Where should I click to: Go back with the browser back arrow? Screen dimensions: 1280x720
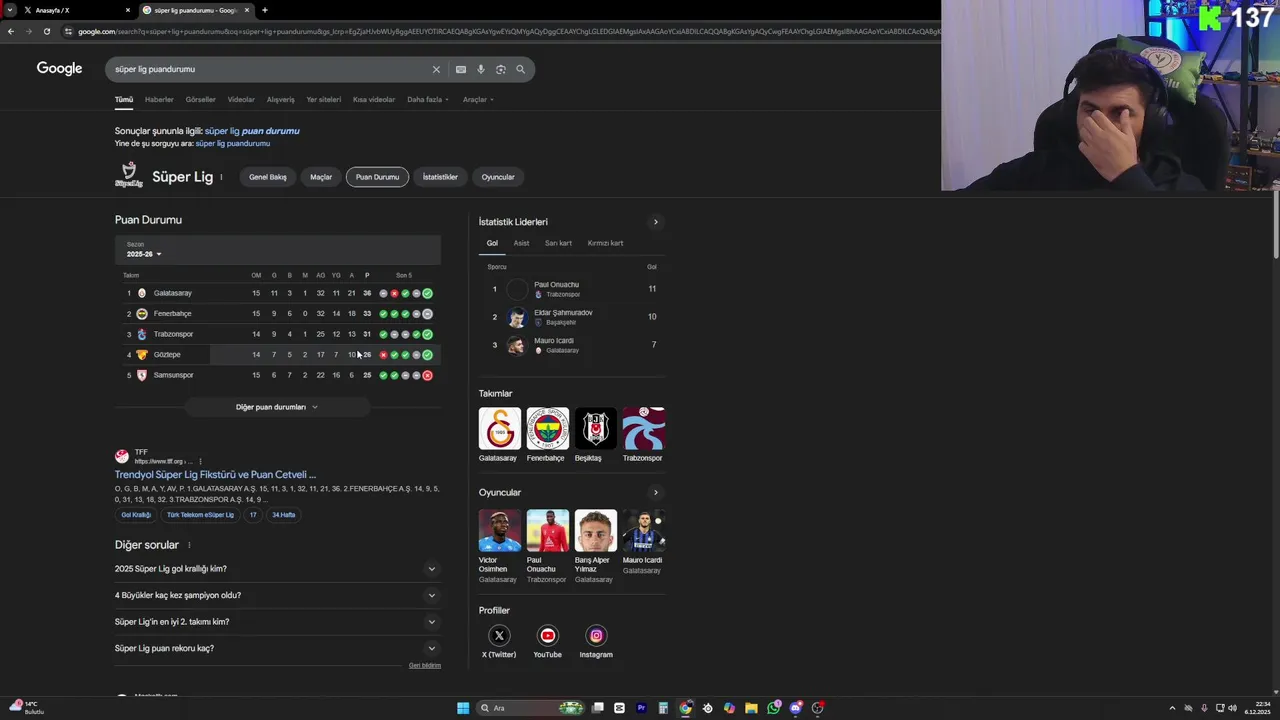pos(11,31)
